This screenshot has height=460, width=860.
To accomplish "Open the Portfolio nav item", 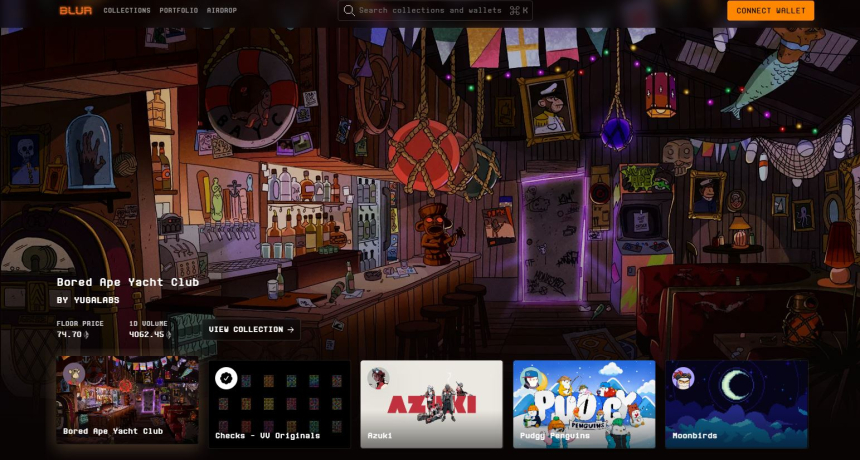I will (x=179, y=11).
